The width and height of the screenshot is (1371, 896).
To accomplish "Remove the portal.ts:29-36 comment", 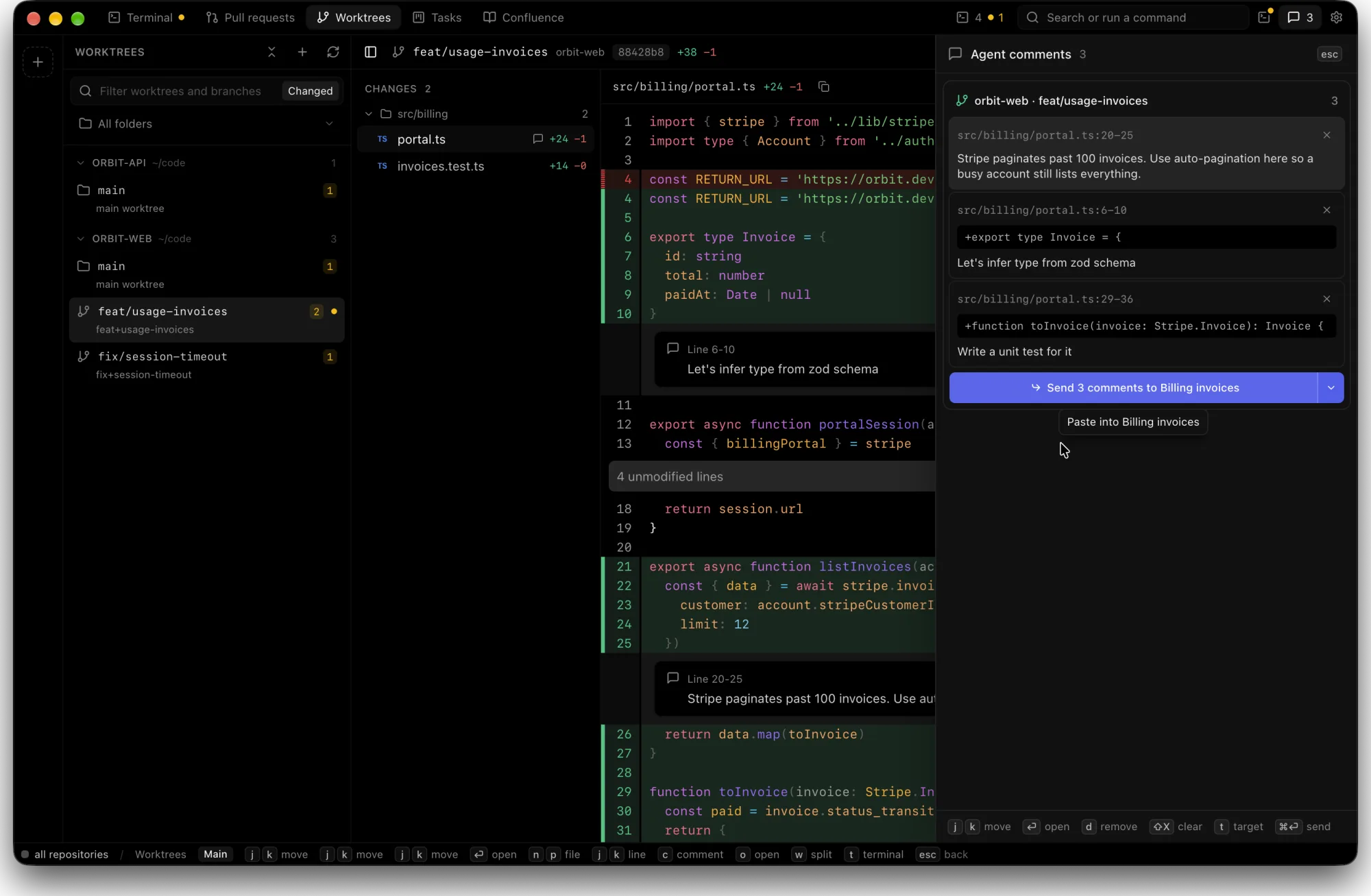I will (x=1327, y=300).
